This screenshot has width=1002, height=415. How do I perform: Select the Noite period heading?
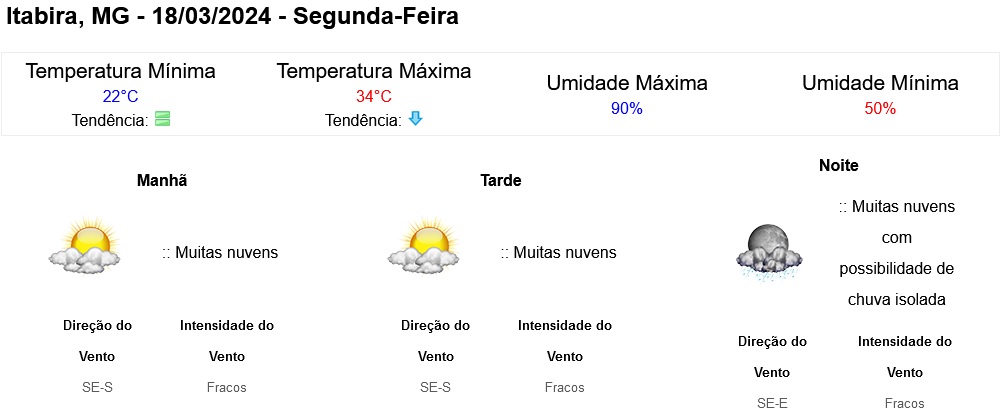coord(838,166)
